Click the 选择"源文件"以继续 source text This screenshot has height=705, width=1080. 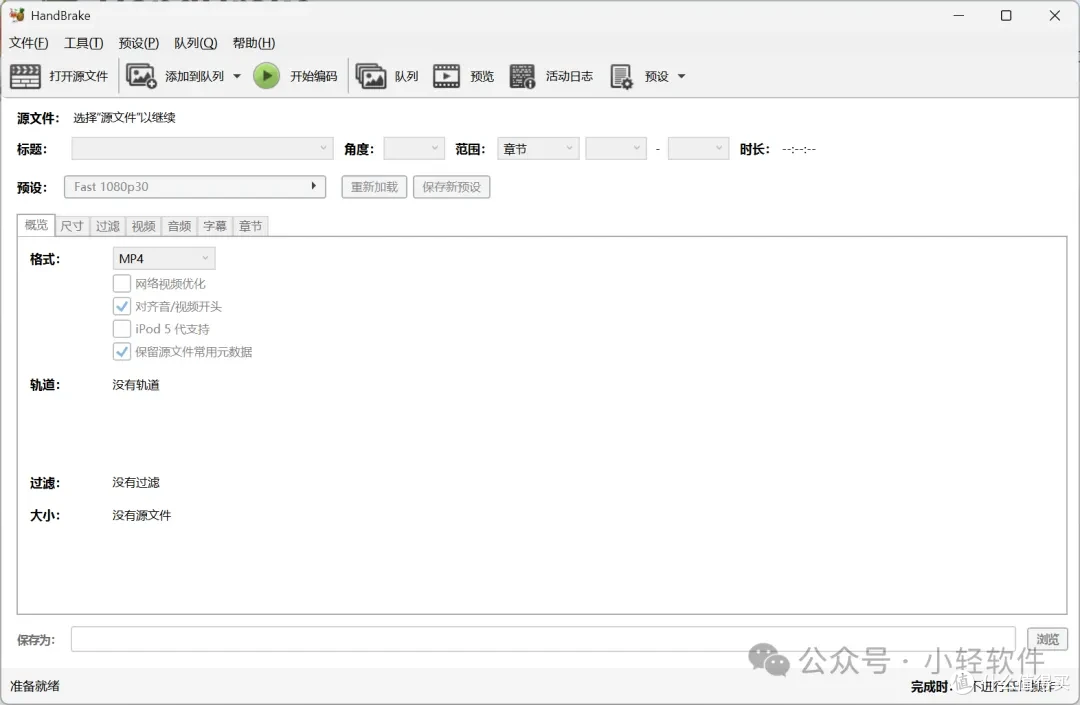pos(124,118)
